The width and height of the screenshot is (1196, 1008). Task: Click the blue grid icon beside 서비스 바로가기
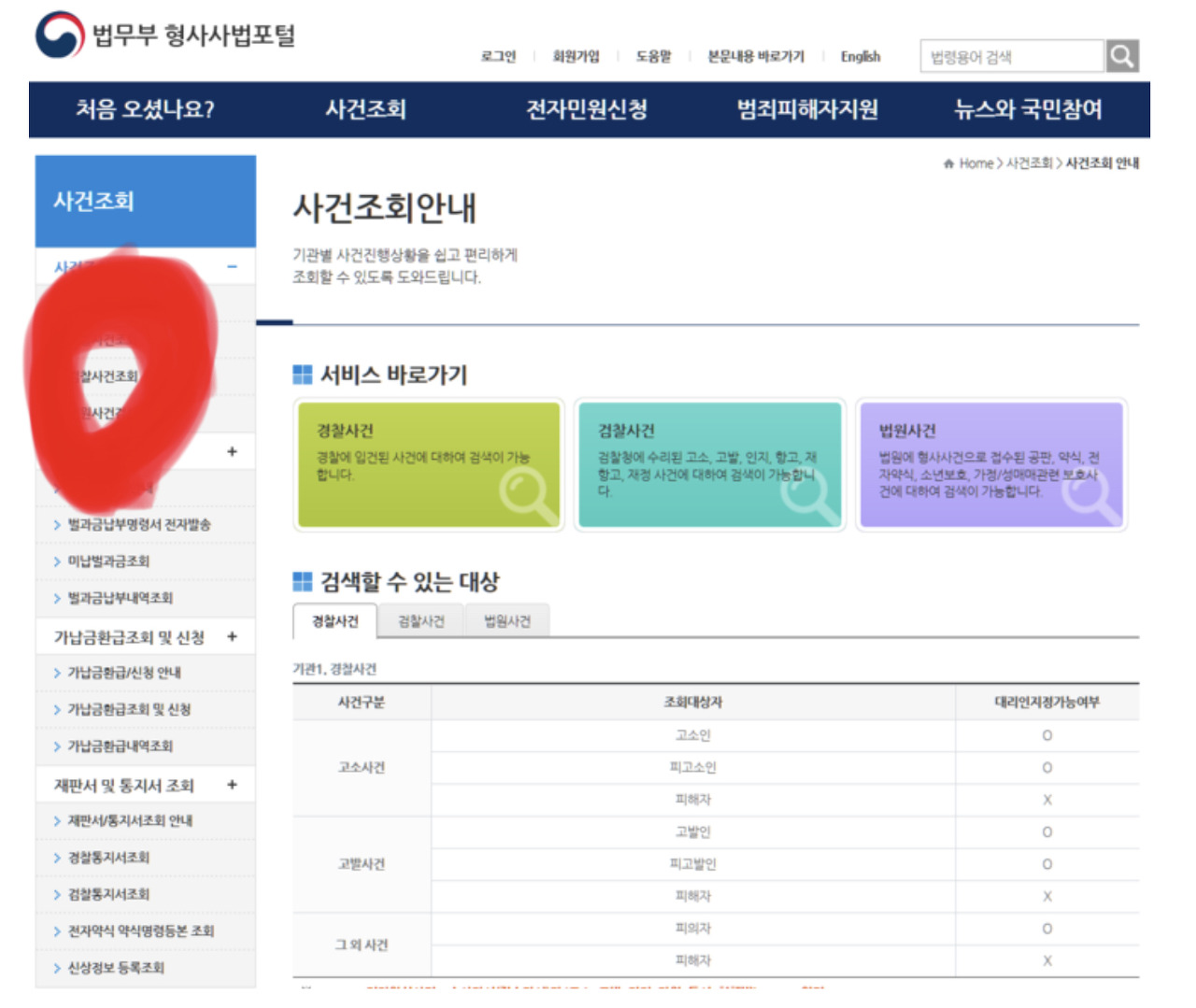coord(301,375)
